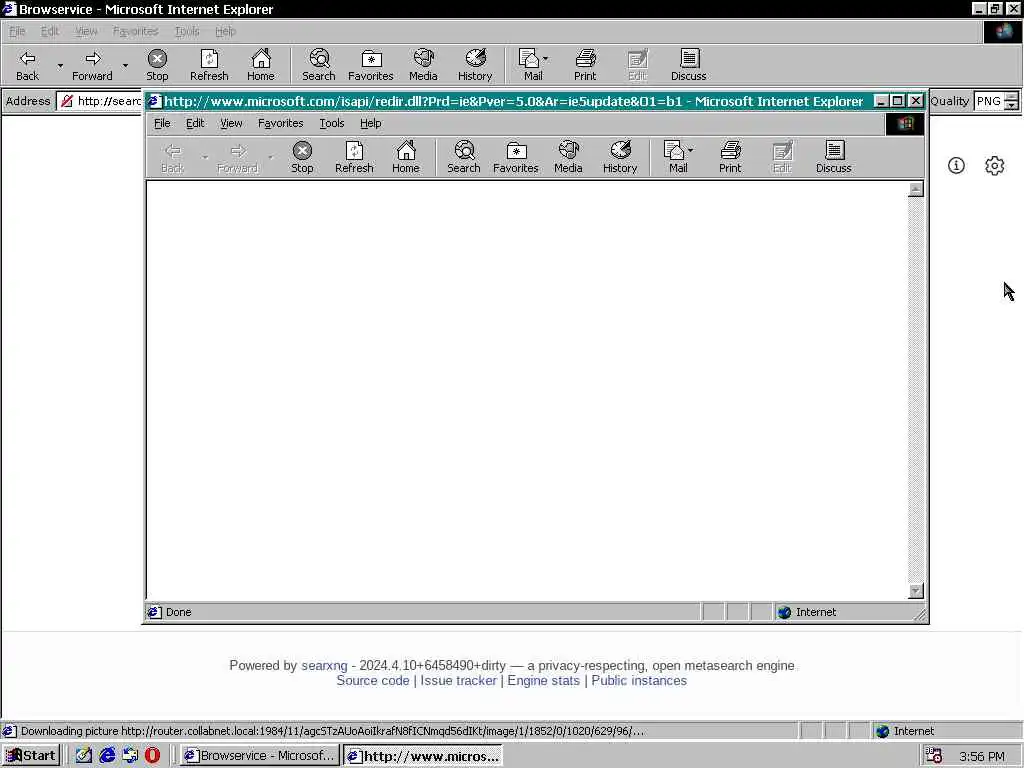Click the Start button

[31, 756]
